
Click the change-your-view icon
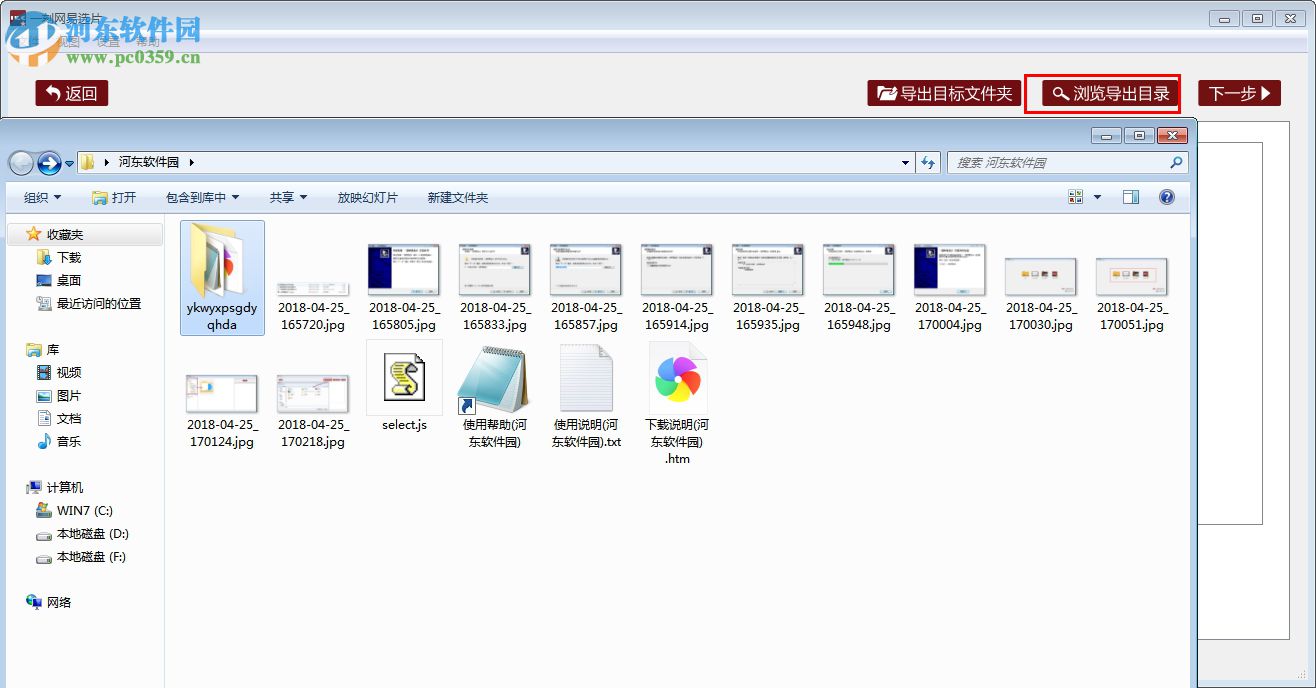[1078, 197]
